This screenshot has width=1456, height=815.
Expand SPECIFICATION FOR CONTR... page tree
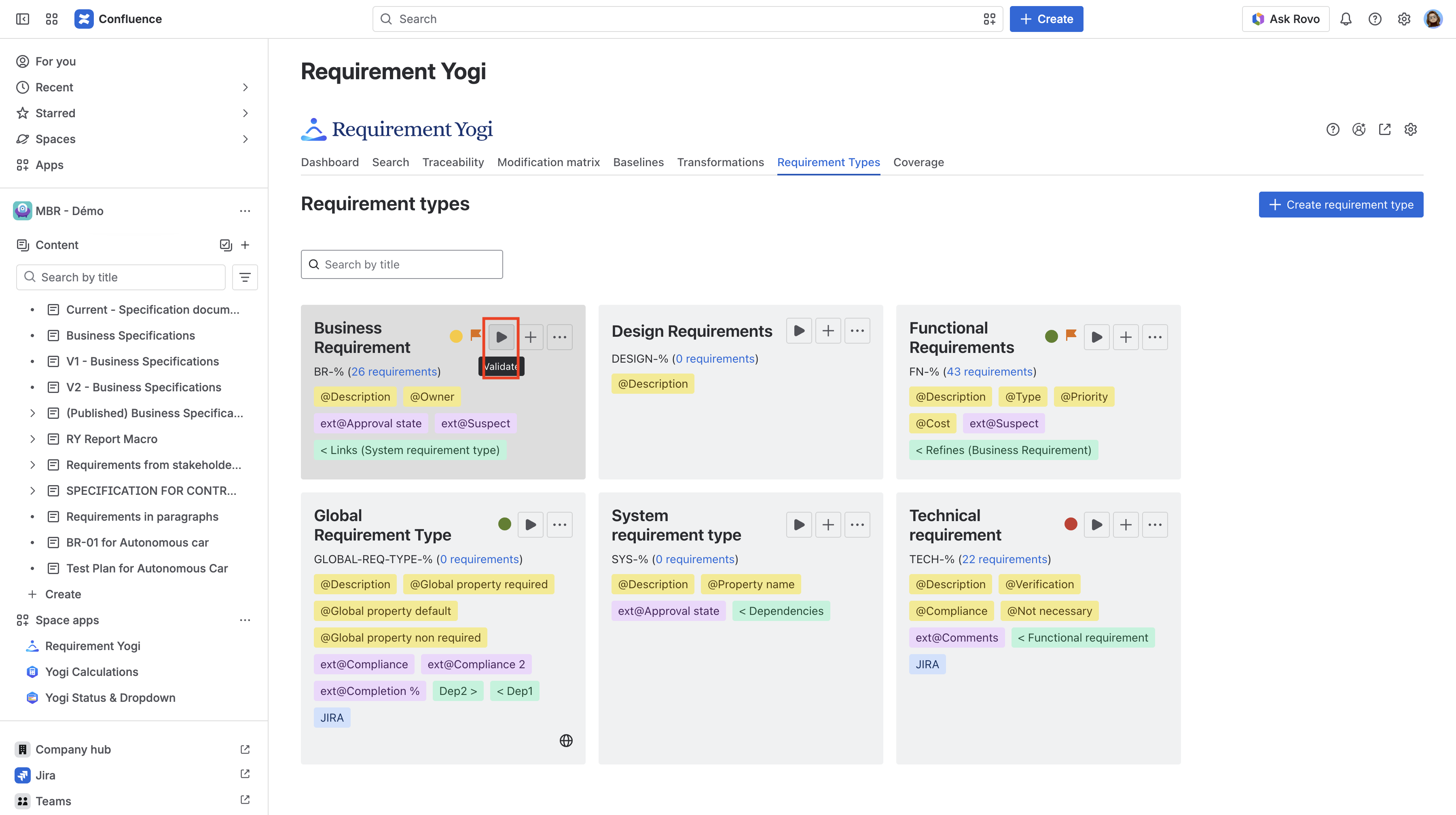(x=32, y=491)
